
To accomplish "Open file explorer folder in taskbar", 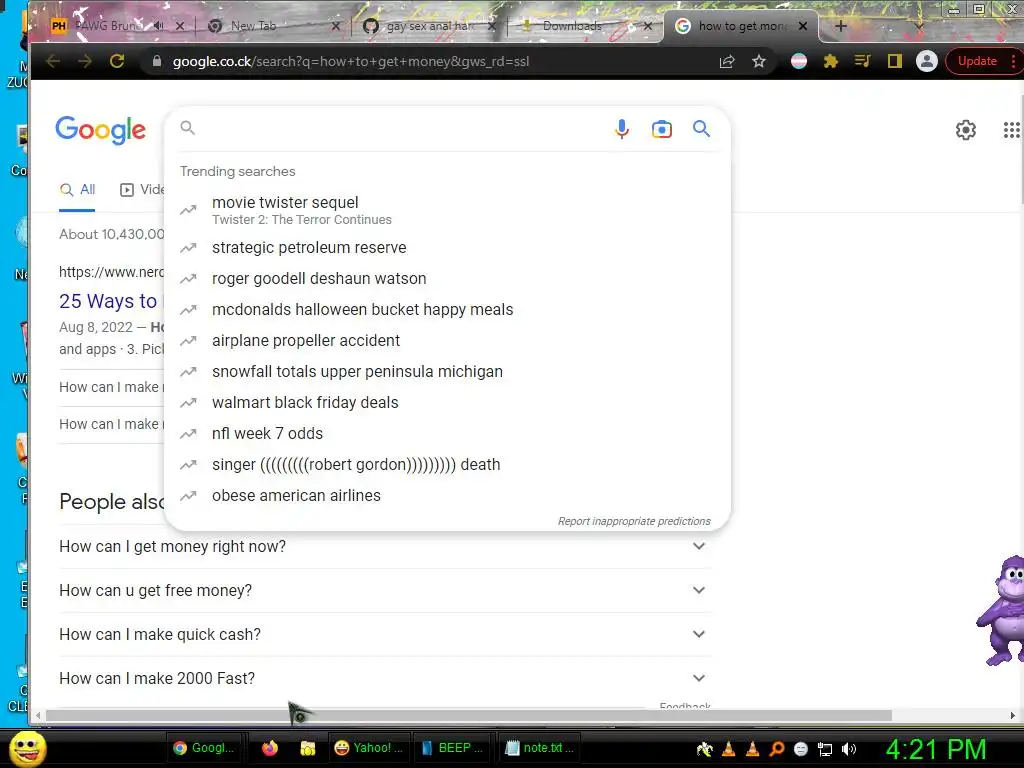I will pos(308,748).
